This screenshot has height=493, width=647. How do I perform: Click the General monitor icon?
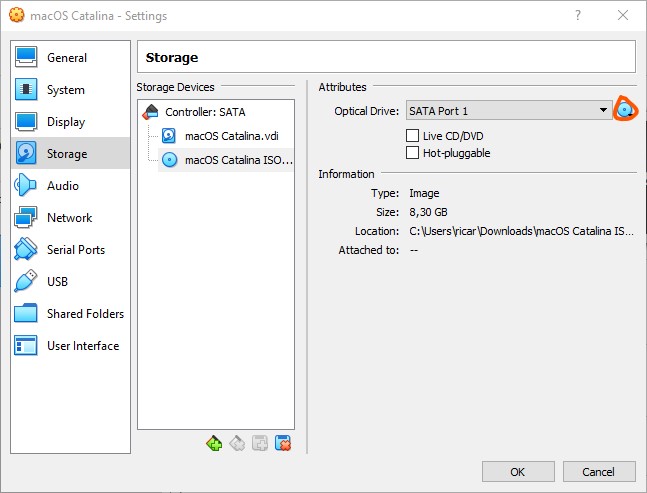pos(26,57)
